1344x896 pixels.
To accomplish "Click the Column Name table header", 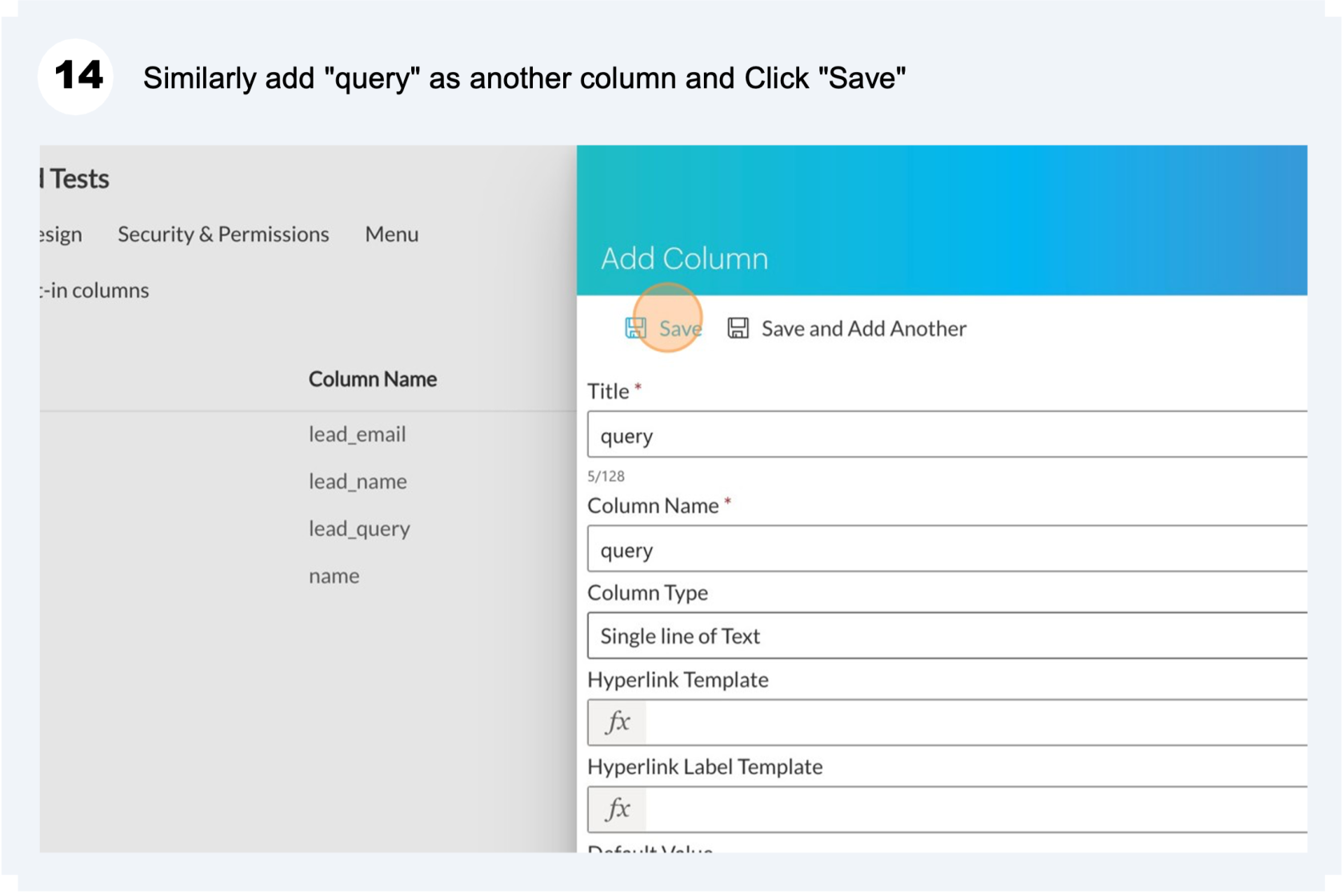I will pos(373,378).
